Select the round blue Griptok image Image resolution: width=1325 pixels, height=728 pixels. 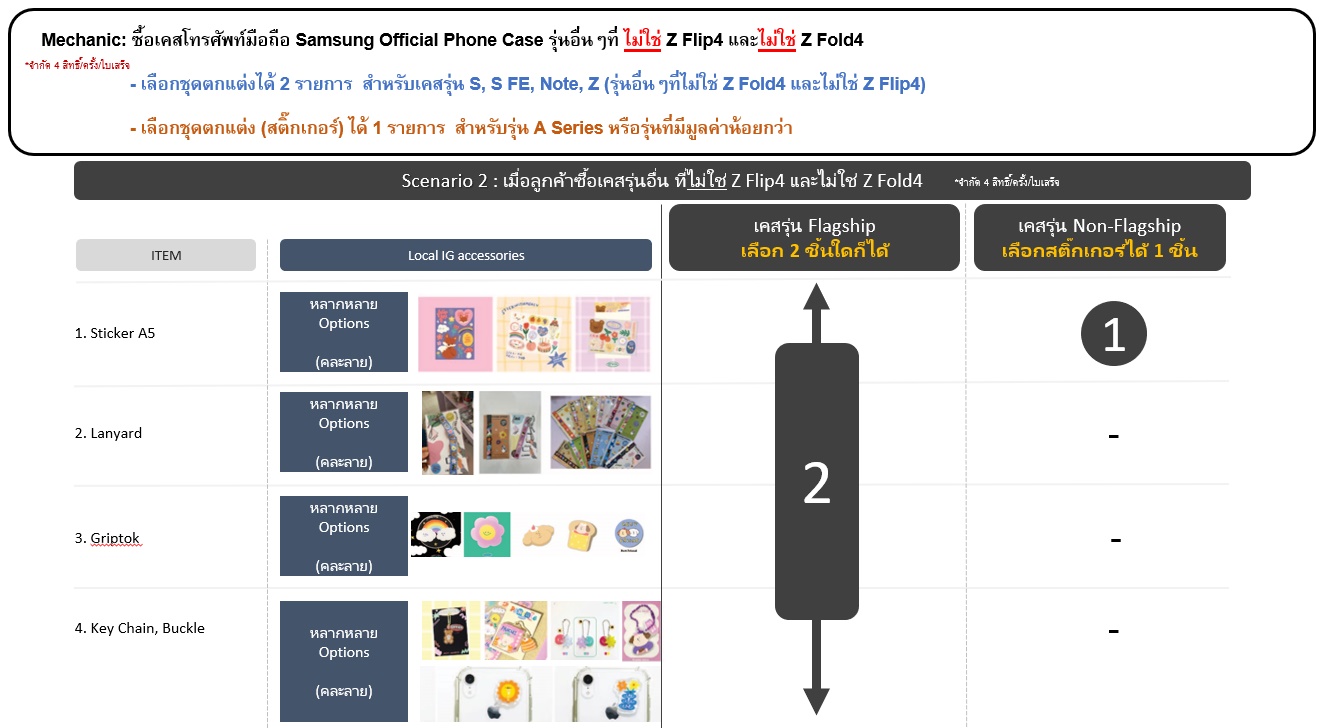click(630, 535)
